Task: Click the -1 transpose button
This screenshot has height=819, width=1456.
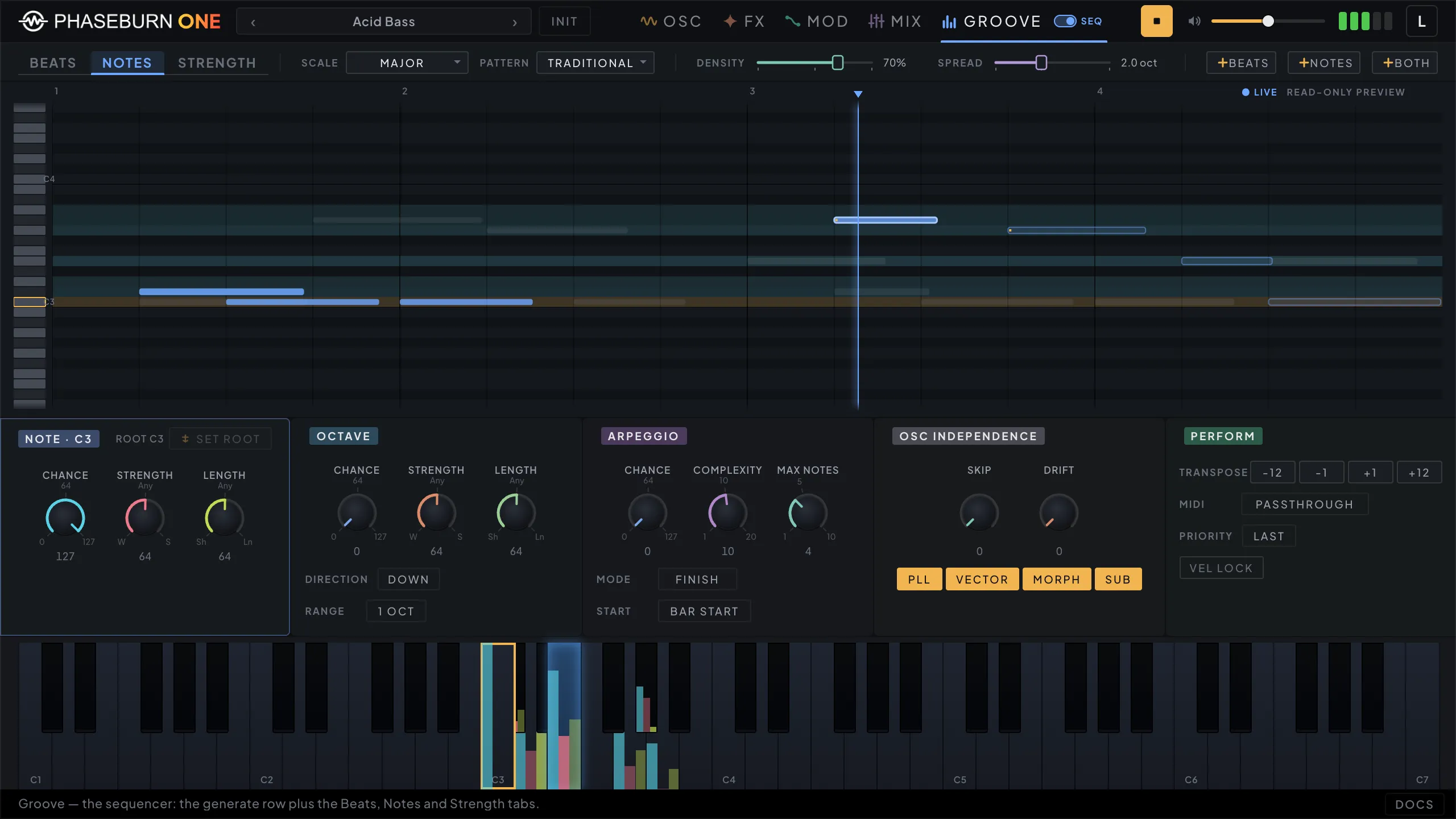Action: click(1321, 472)
